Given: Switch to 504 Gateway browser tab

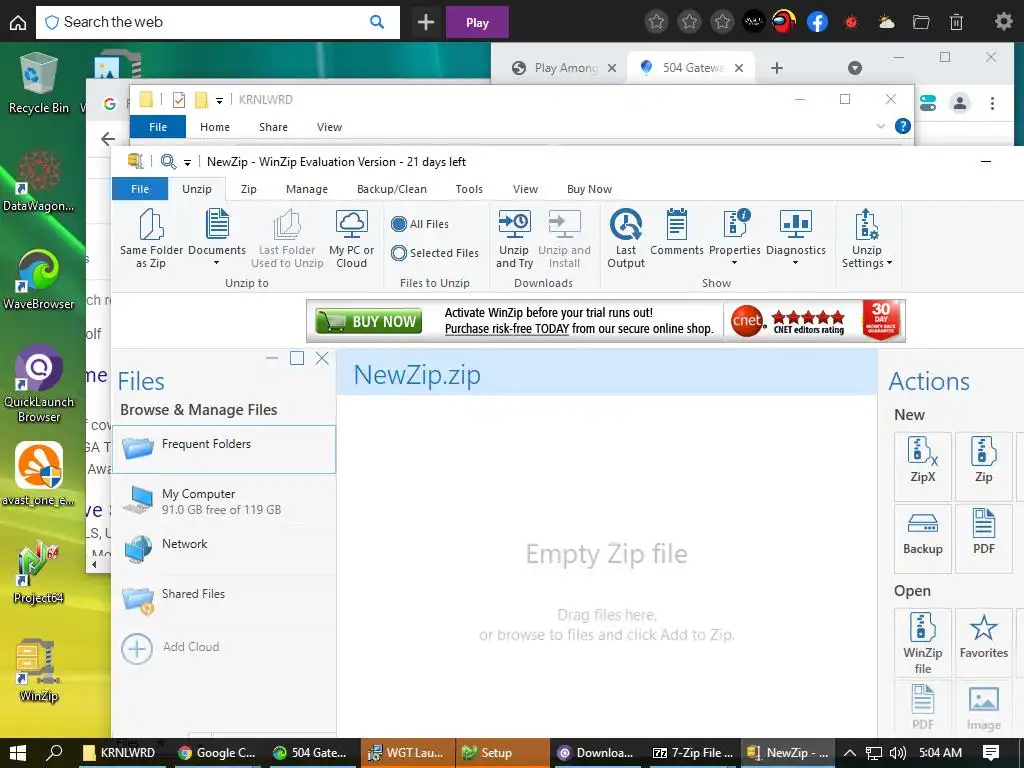Looking at the screenshot, I should (x=691, y=68).
